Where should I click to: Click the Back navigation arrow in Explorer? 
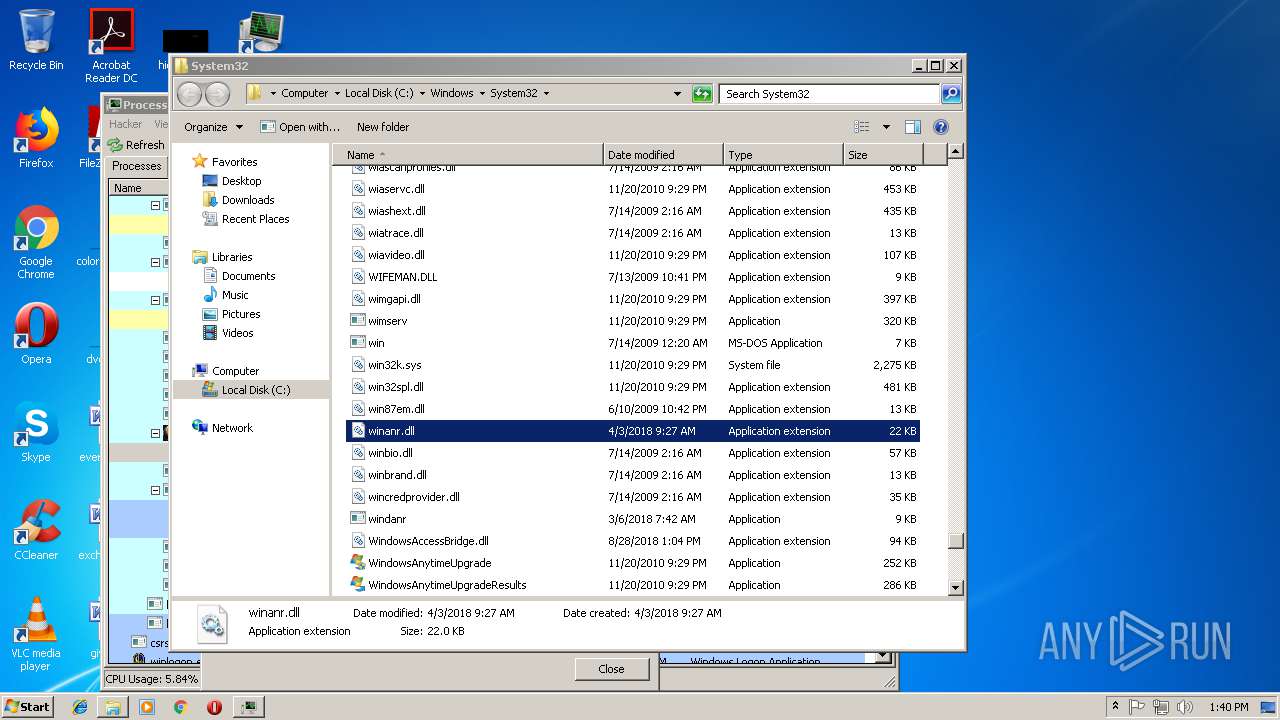pos(189,94)
